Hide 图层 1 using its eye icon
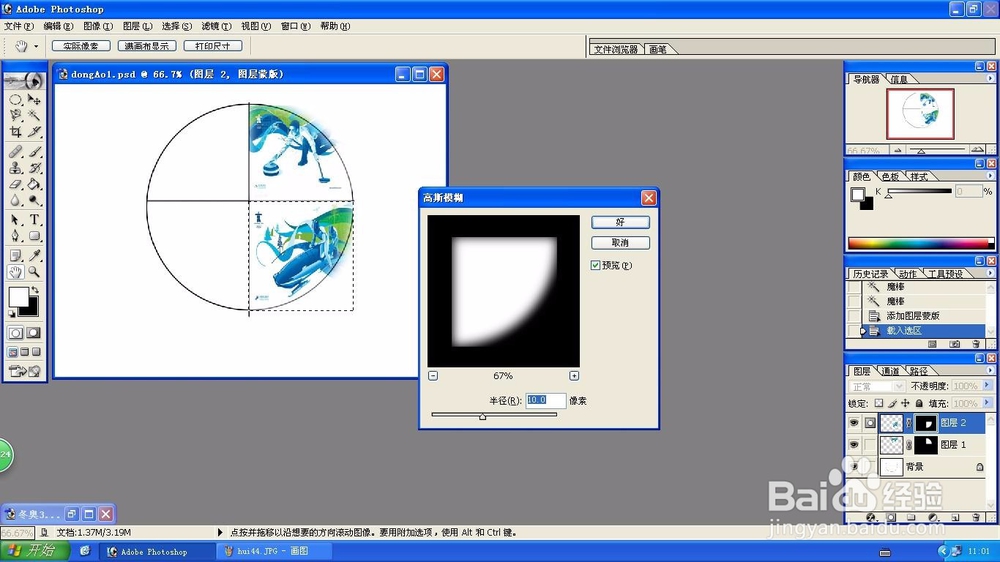Screen dimensions: 1000x562 coord(854,445)
